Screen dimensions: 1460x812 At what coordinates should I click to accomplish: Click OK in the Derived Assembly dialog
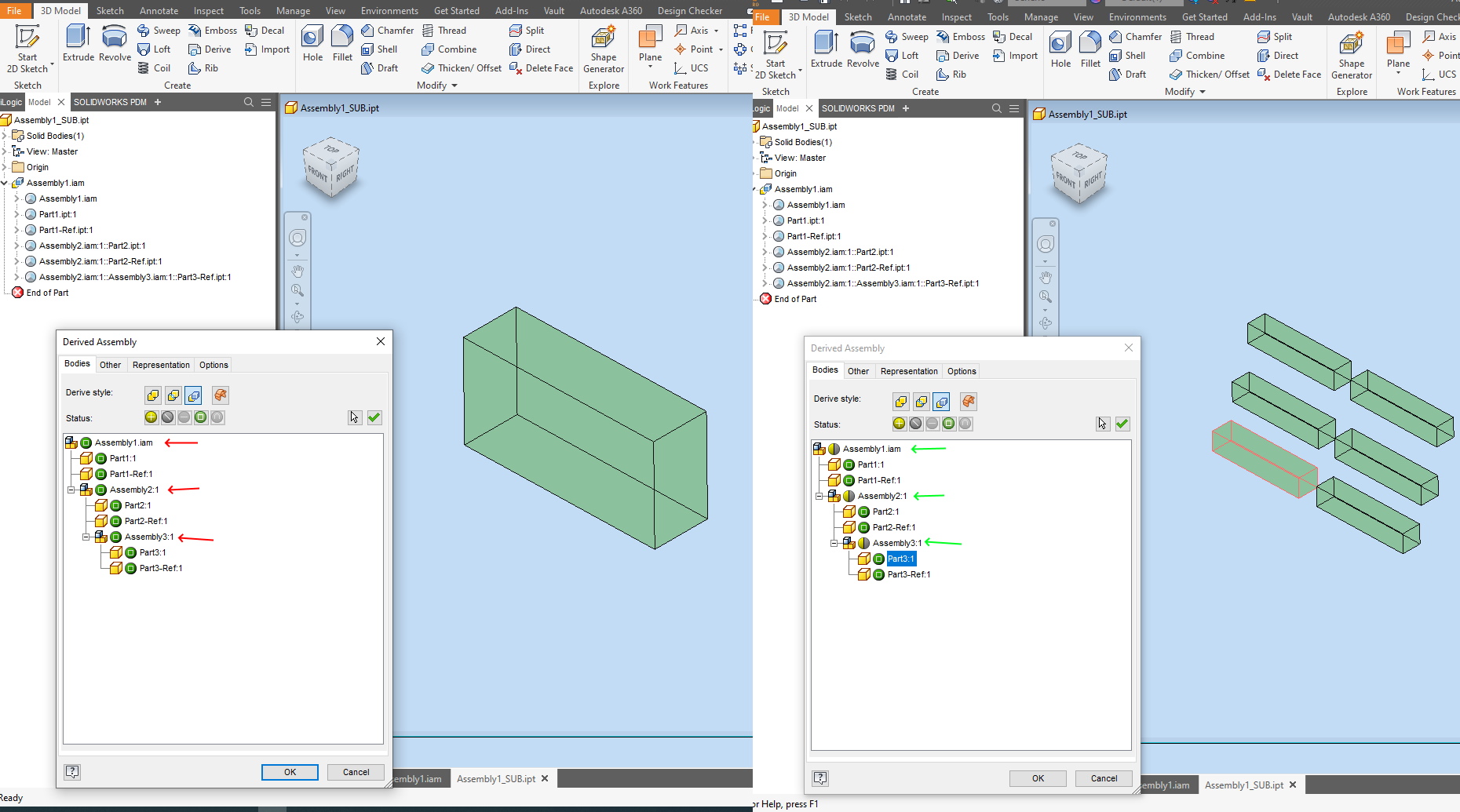click(289, 772)
